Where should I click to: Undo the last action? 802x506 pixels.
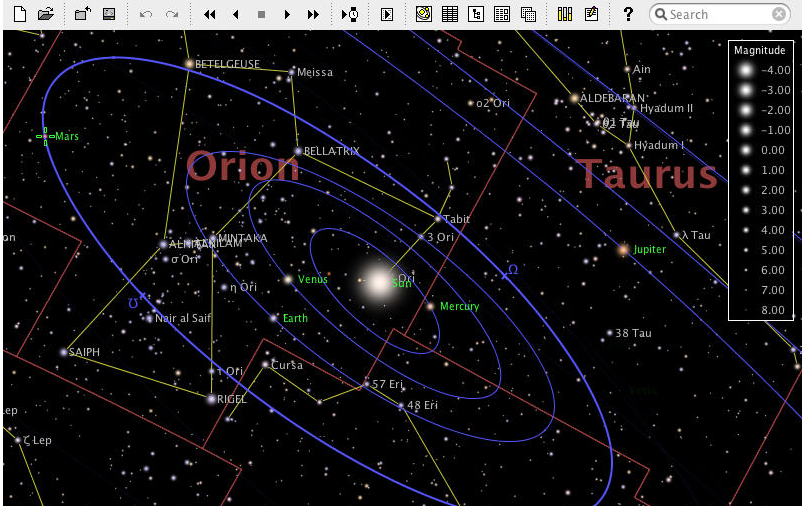click(x=146, y=14)
